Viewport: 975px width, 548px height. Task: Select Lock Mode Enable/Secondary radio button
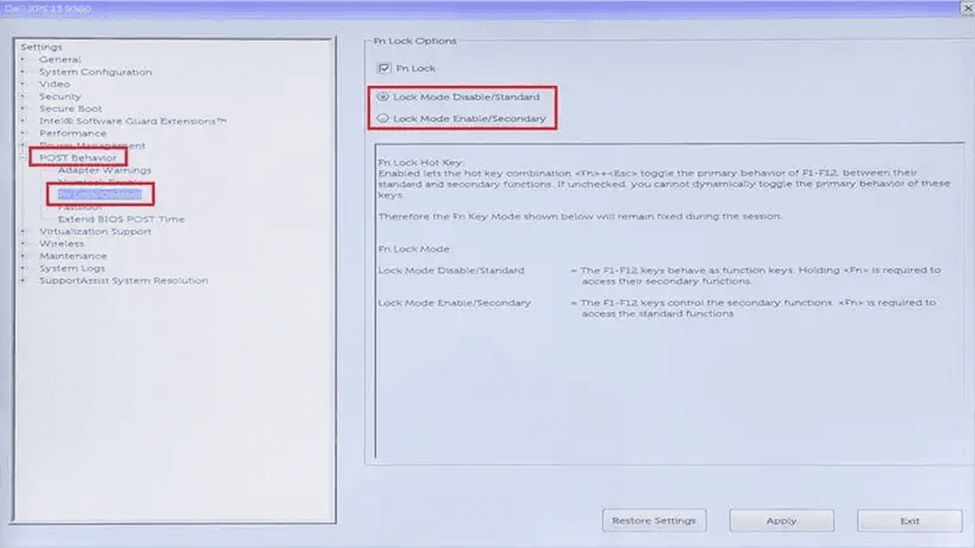383,118
